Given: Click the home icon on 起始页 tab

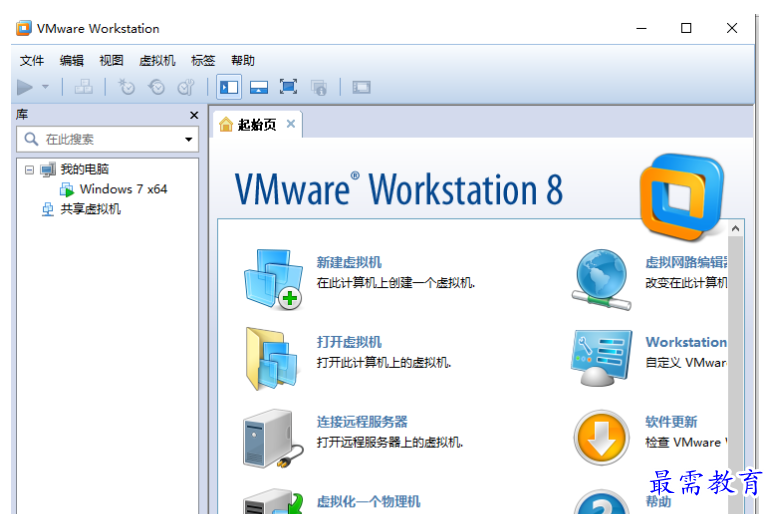Looking at the screenshot, I should [226, 124].
